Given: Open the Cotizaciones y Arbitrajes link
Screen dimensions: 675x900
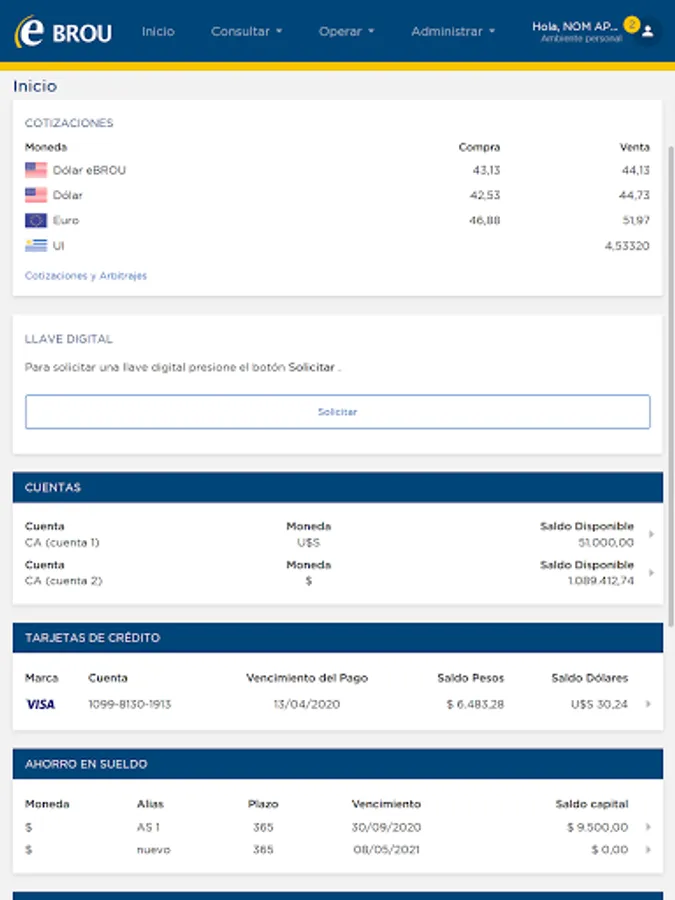Looking at the screenshot, I should coord(86,276).
